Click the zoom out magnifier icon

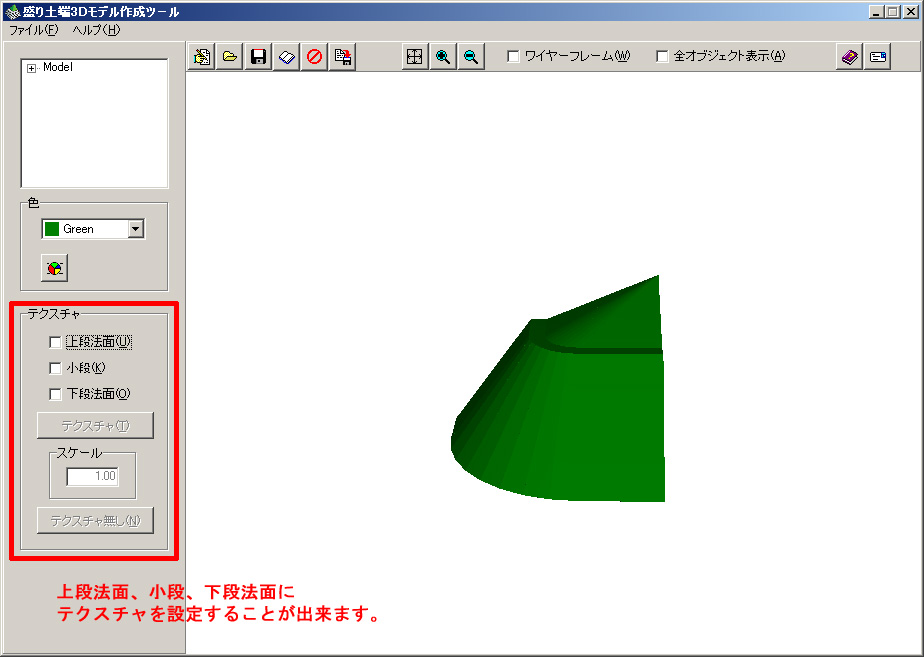(471, 57)
